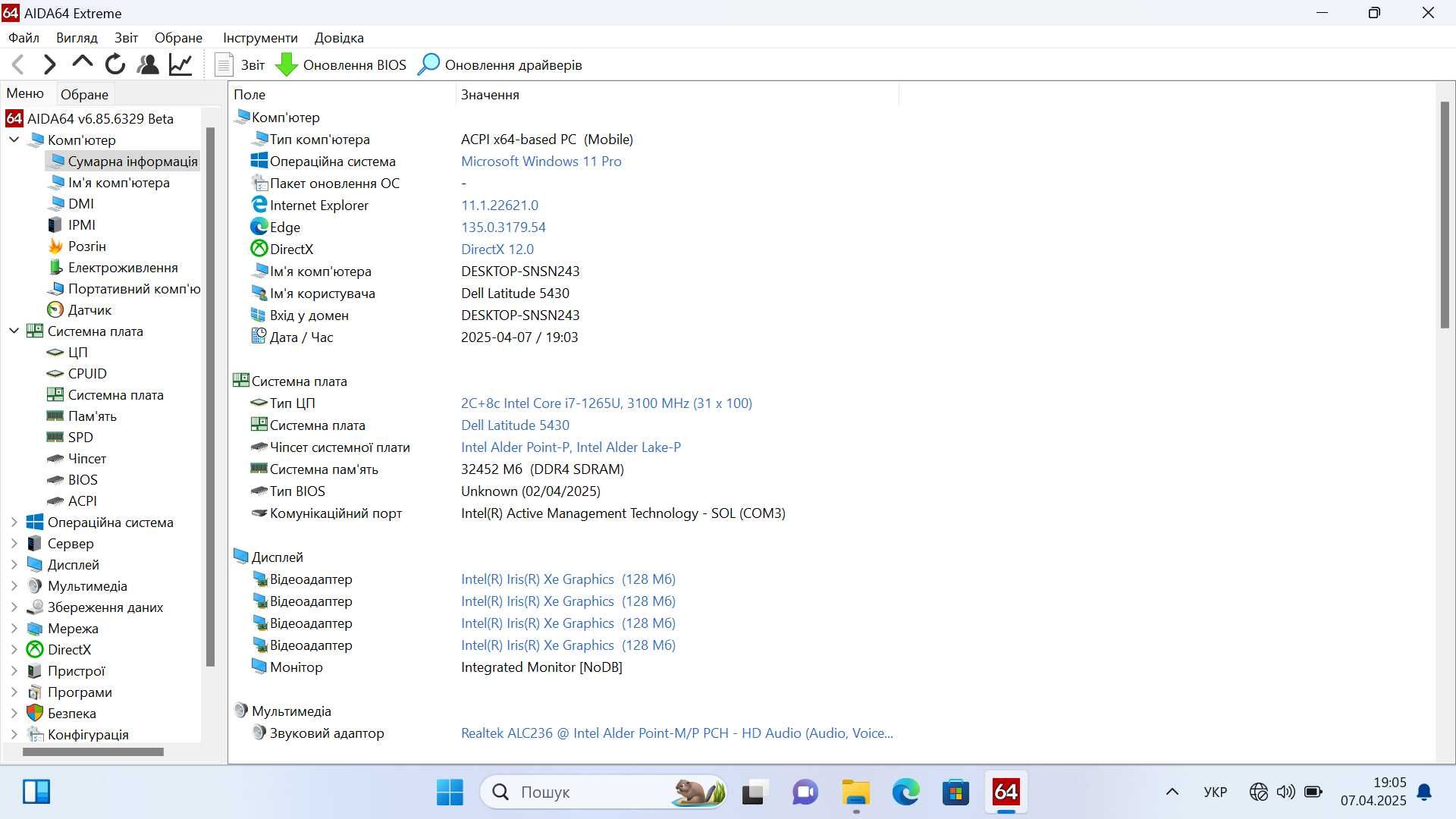
Task: Click Оновлення драйверів toolbar button
Action: [x=500, y=64]
